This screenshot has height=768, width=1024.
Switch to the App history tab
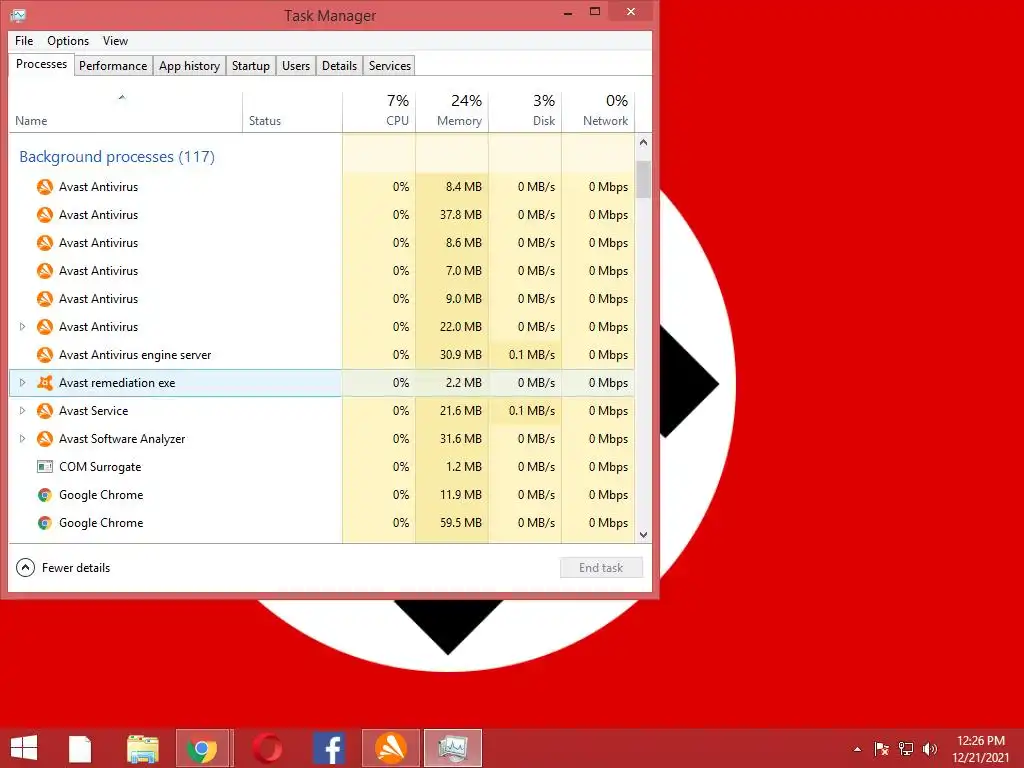[189, 66]
